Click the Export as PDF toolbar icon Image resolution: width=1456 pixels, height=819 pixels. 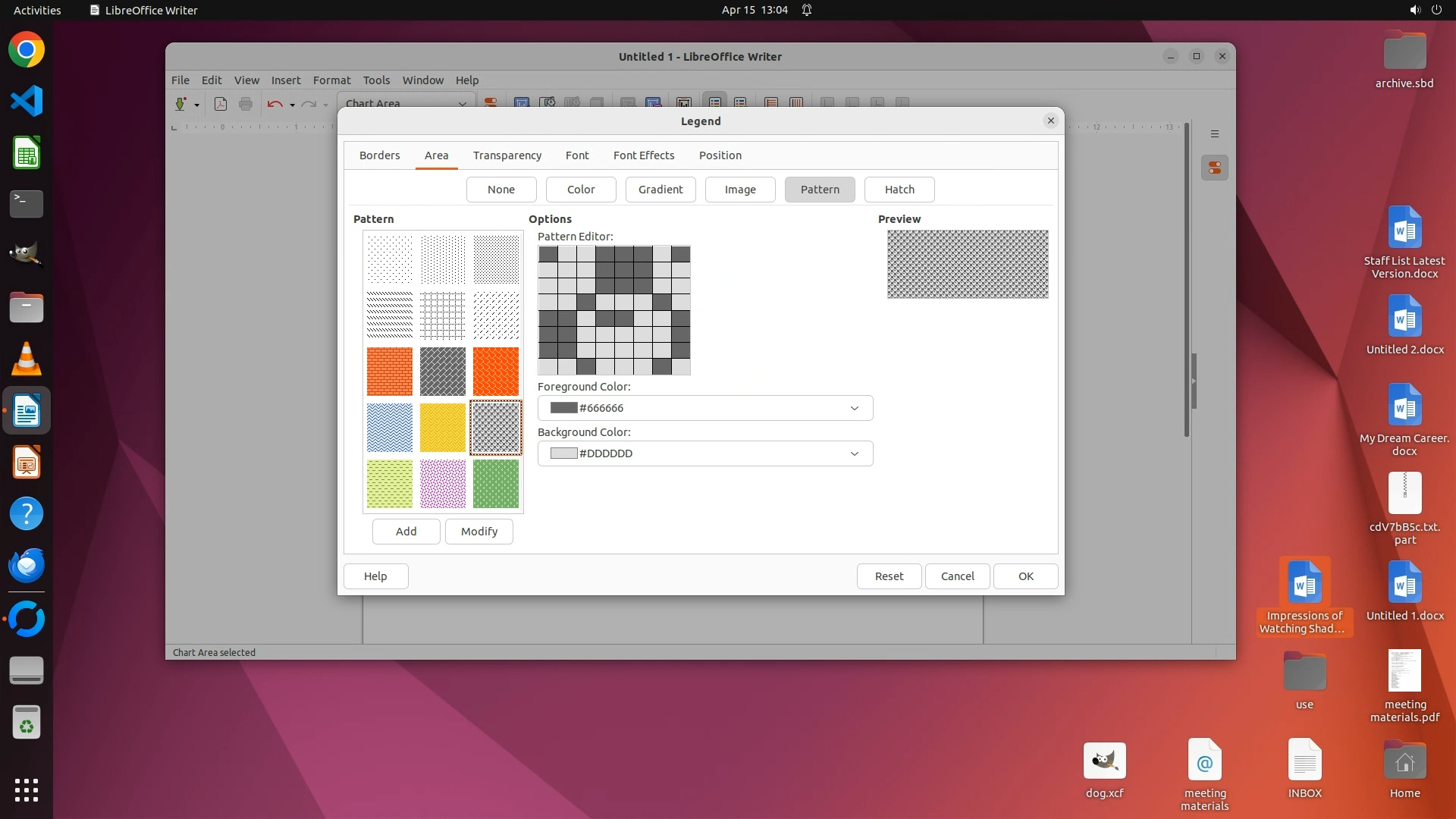pos(221,104)
